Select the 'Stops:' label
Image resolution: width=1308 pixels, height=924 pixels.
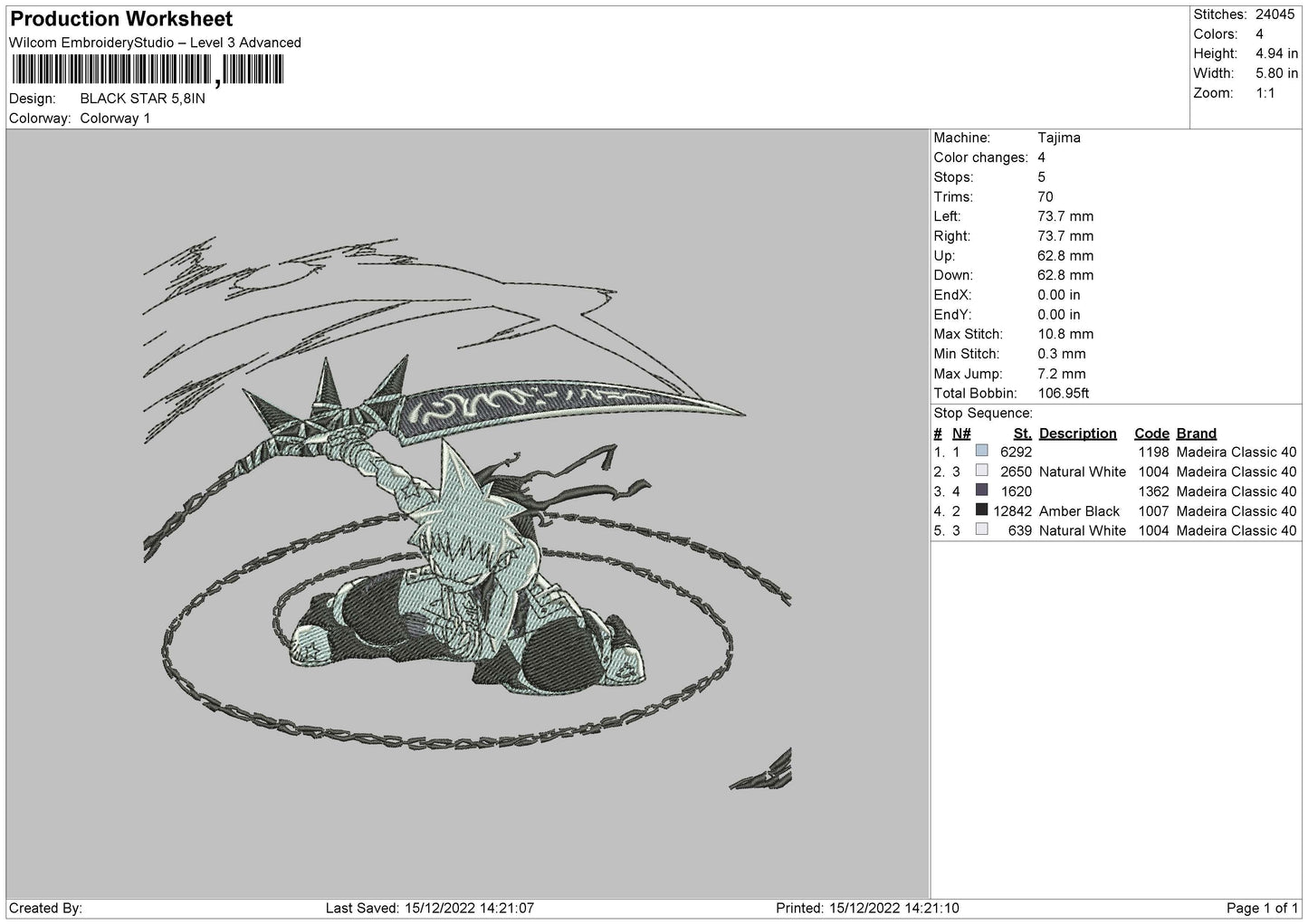[954, 177]
